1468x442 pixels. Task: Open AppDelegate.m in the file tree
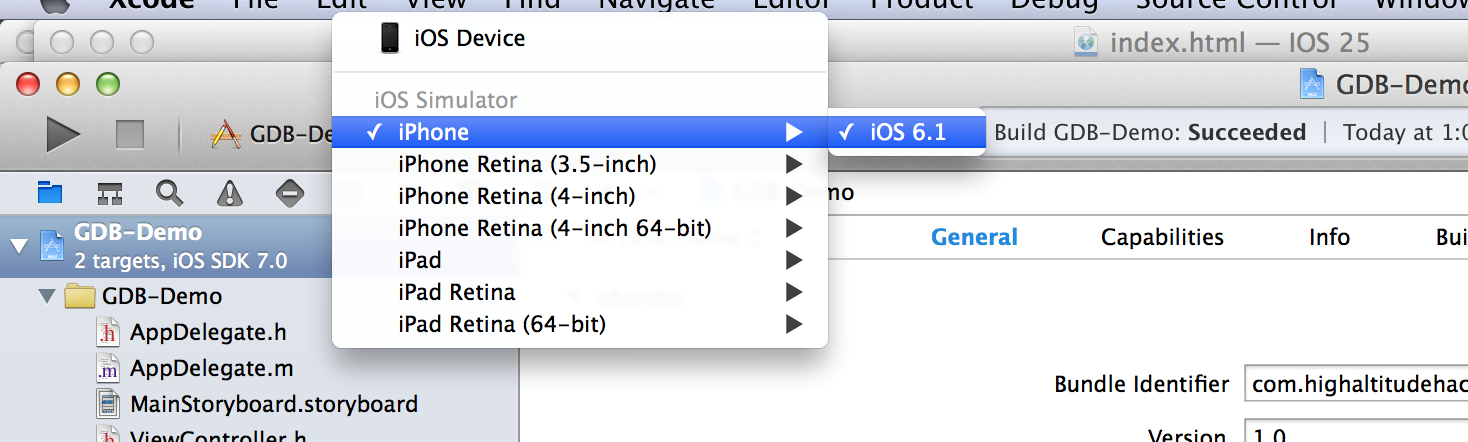(211, 368)
